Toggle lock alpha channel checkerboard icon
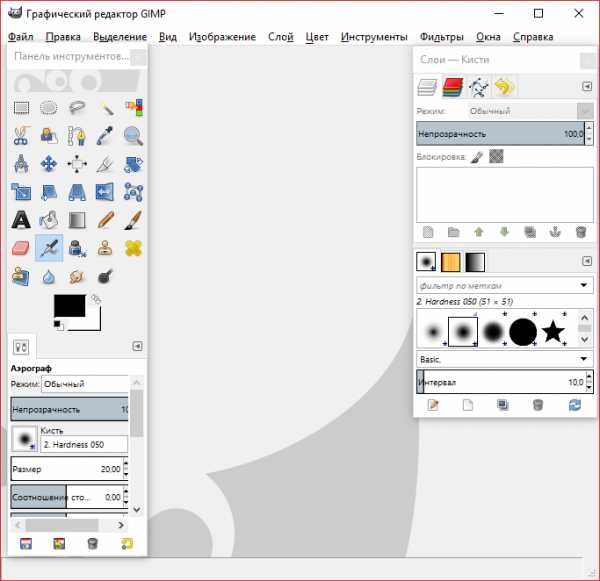 [x=496, y=156]
